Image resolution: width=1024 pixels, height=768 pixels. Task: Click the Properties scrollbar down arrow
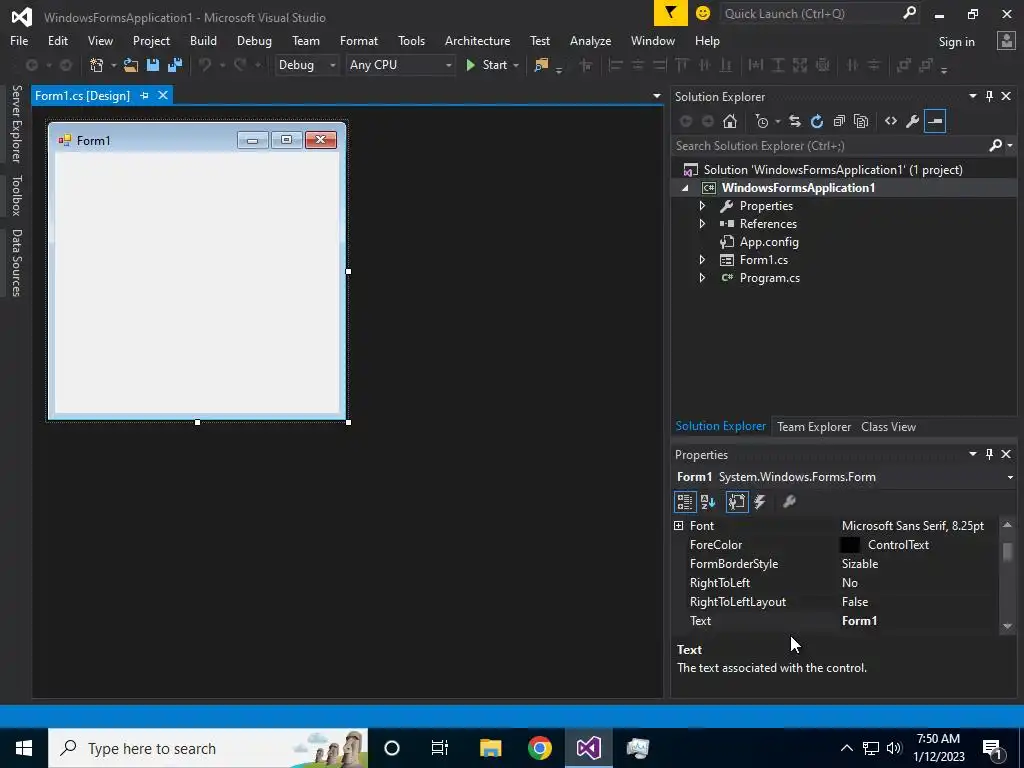click(x=1007, y=626)
